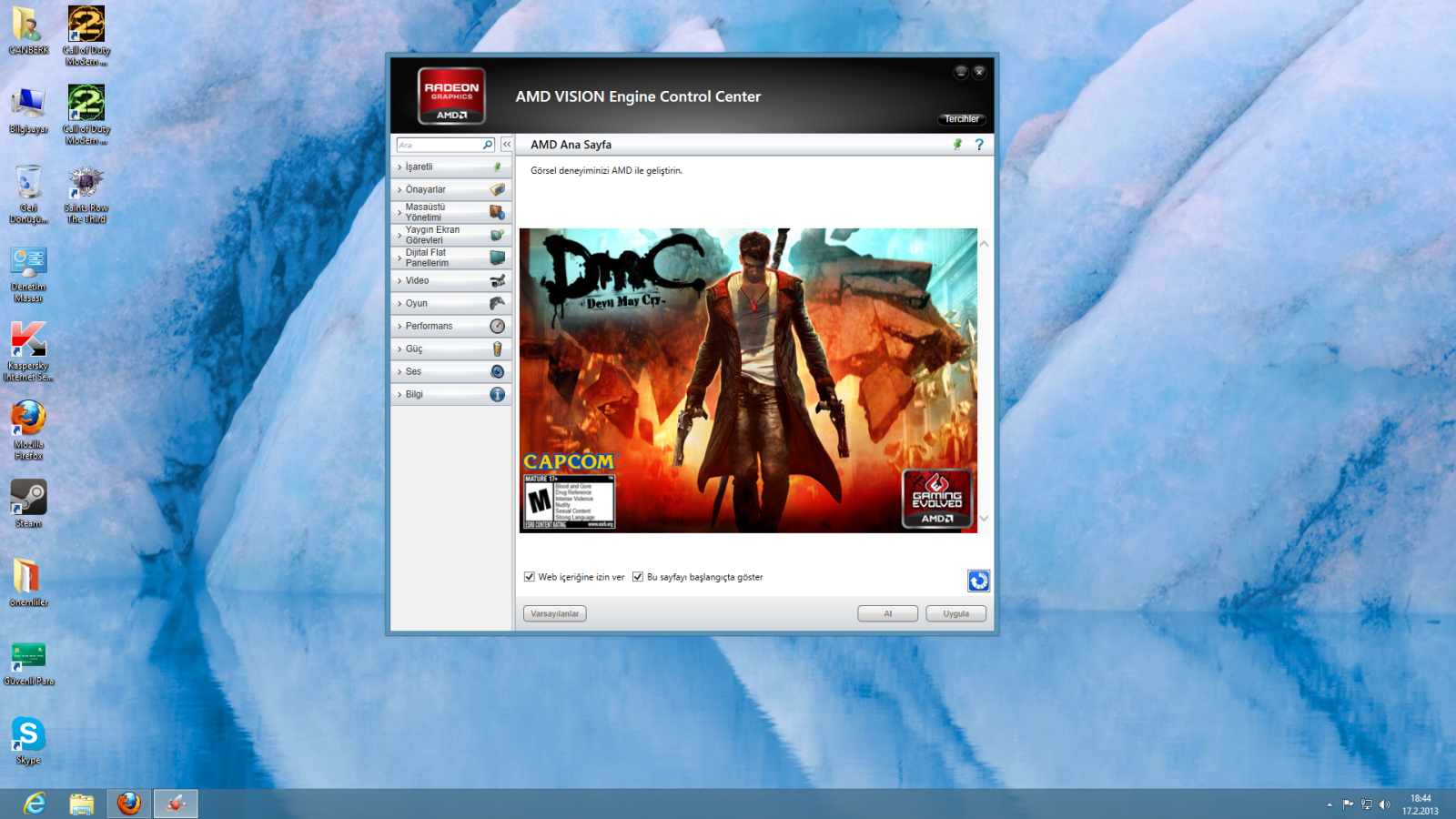Click the green pin icon in page header

(x=957, y=145)
